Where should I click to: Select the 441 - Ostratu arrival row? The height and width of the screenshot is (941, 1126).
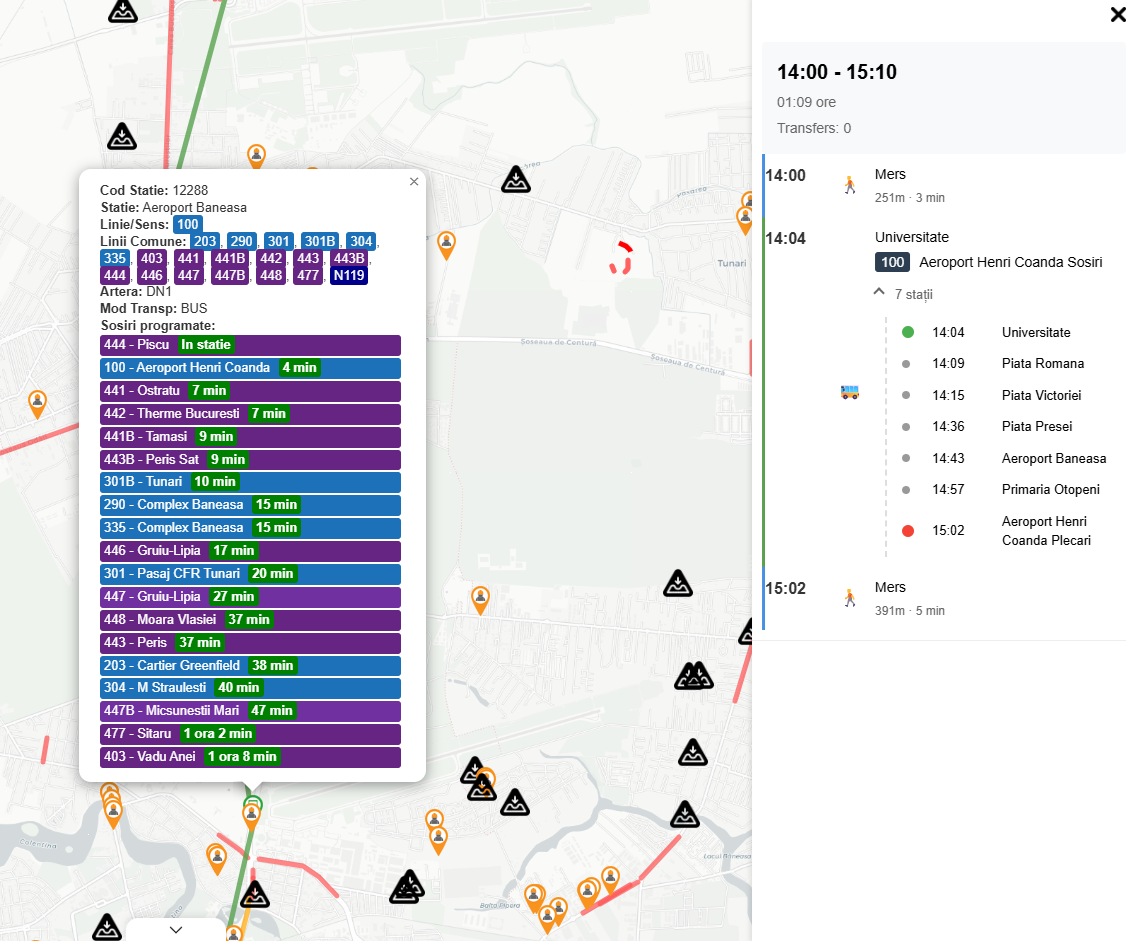point(250,391)
